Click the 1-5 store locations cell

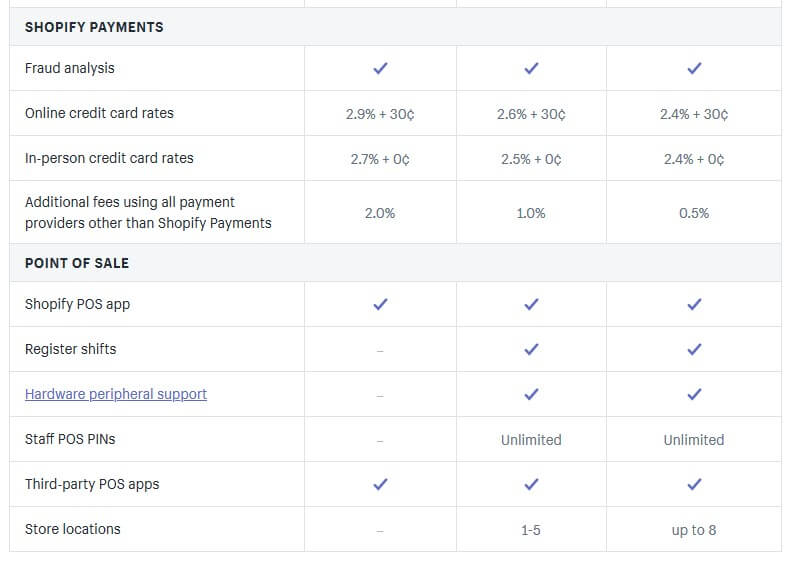[531, 530]
